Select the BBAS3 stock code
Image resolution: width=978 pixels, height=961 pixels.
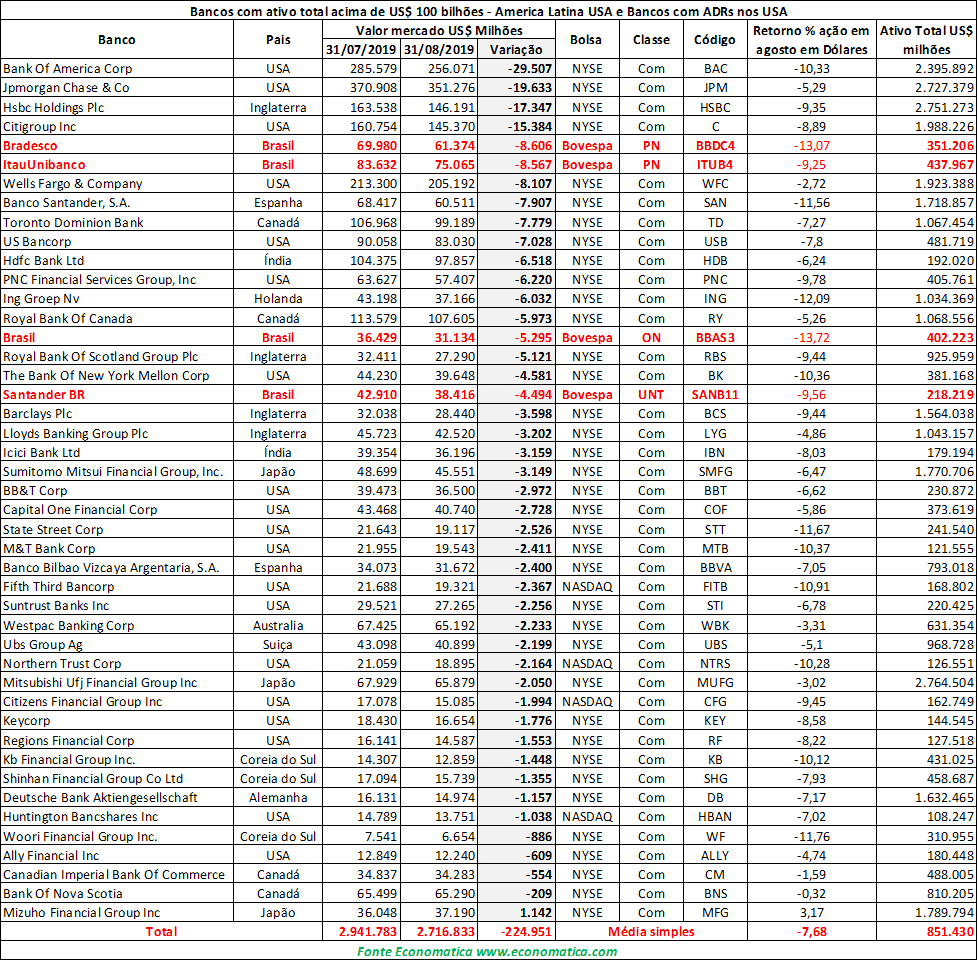715,337
